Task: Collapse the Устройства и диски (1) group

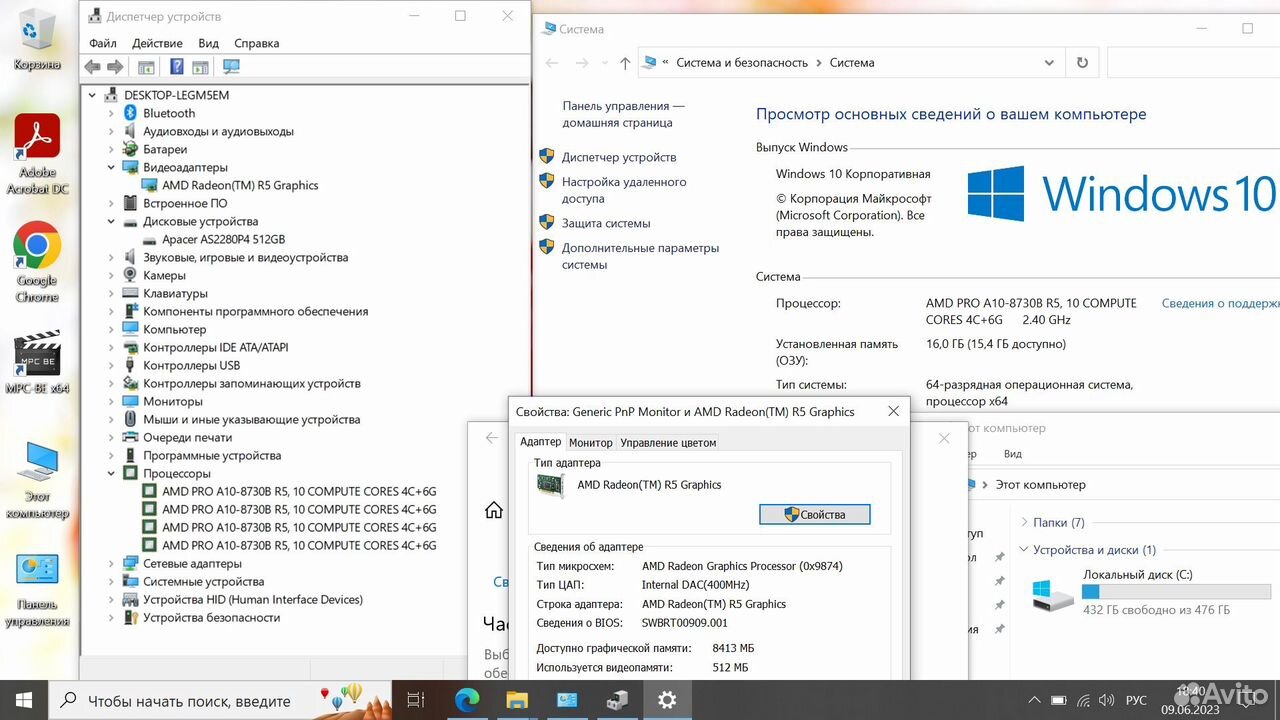Action: pyautogui.click(x=1024, y=550)
